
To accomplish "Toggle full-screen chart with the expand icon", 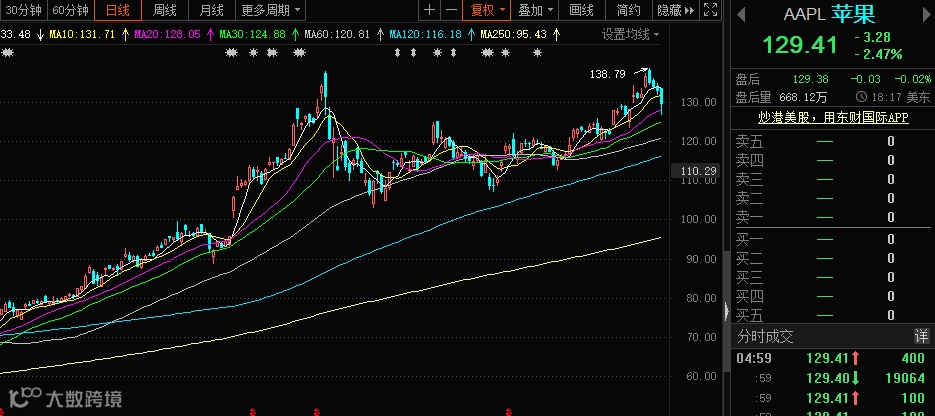I will coord(710,10).
